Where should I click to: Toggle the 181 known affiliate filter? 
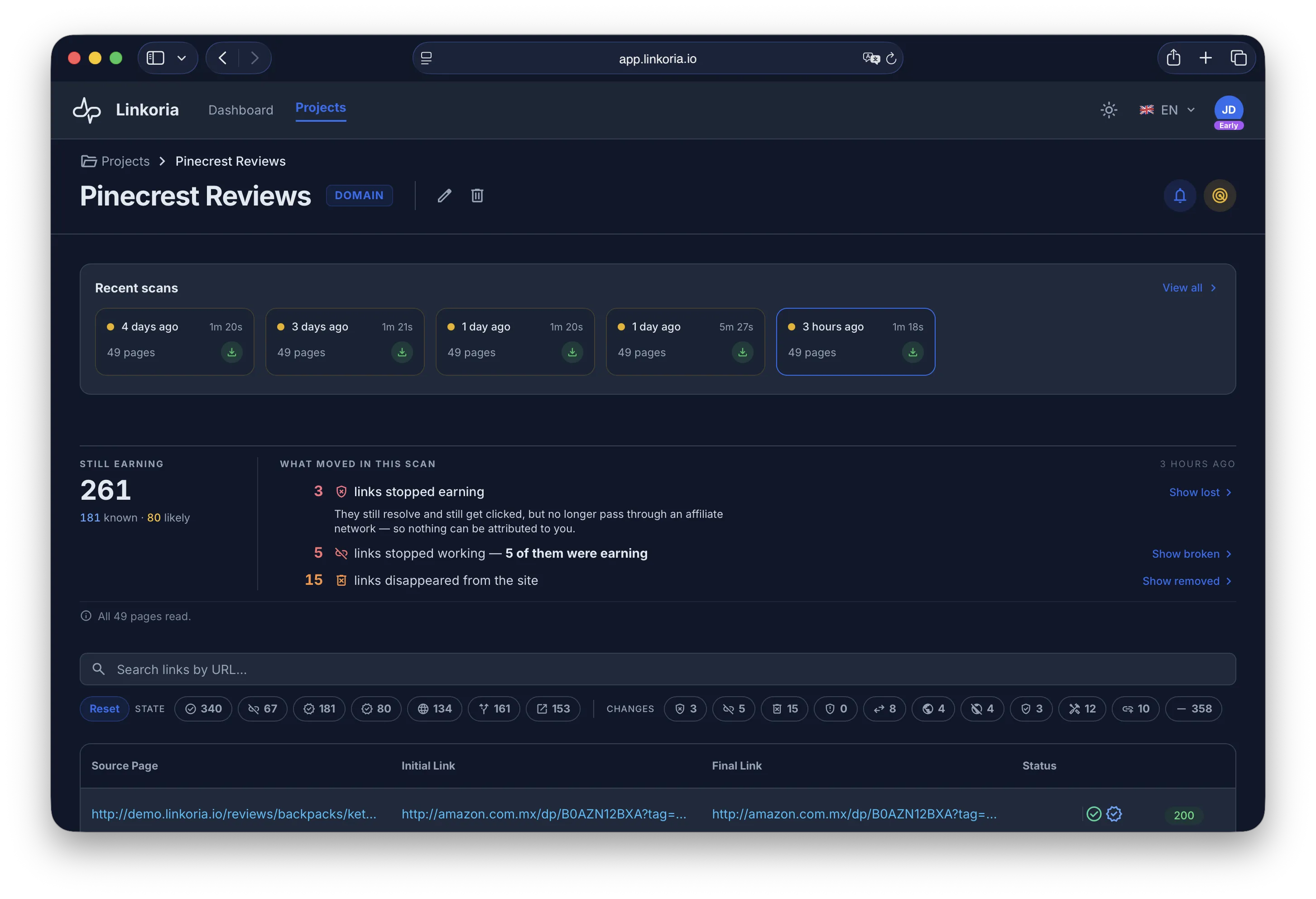[319, 709]
